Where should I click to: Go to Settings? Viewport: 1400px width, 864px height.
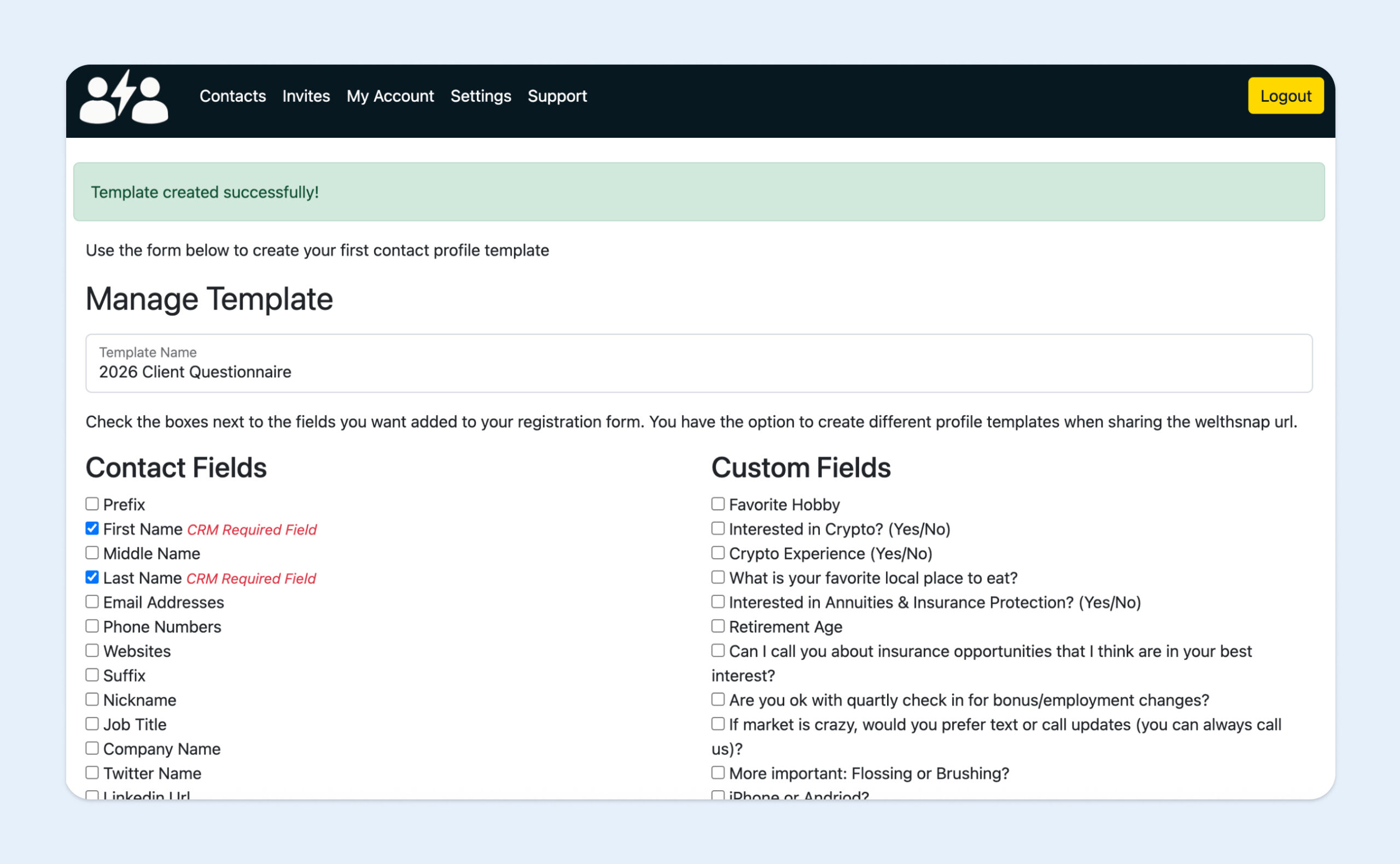tap(481, 96)
